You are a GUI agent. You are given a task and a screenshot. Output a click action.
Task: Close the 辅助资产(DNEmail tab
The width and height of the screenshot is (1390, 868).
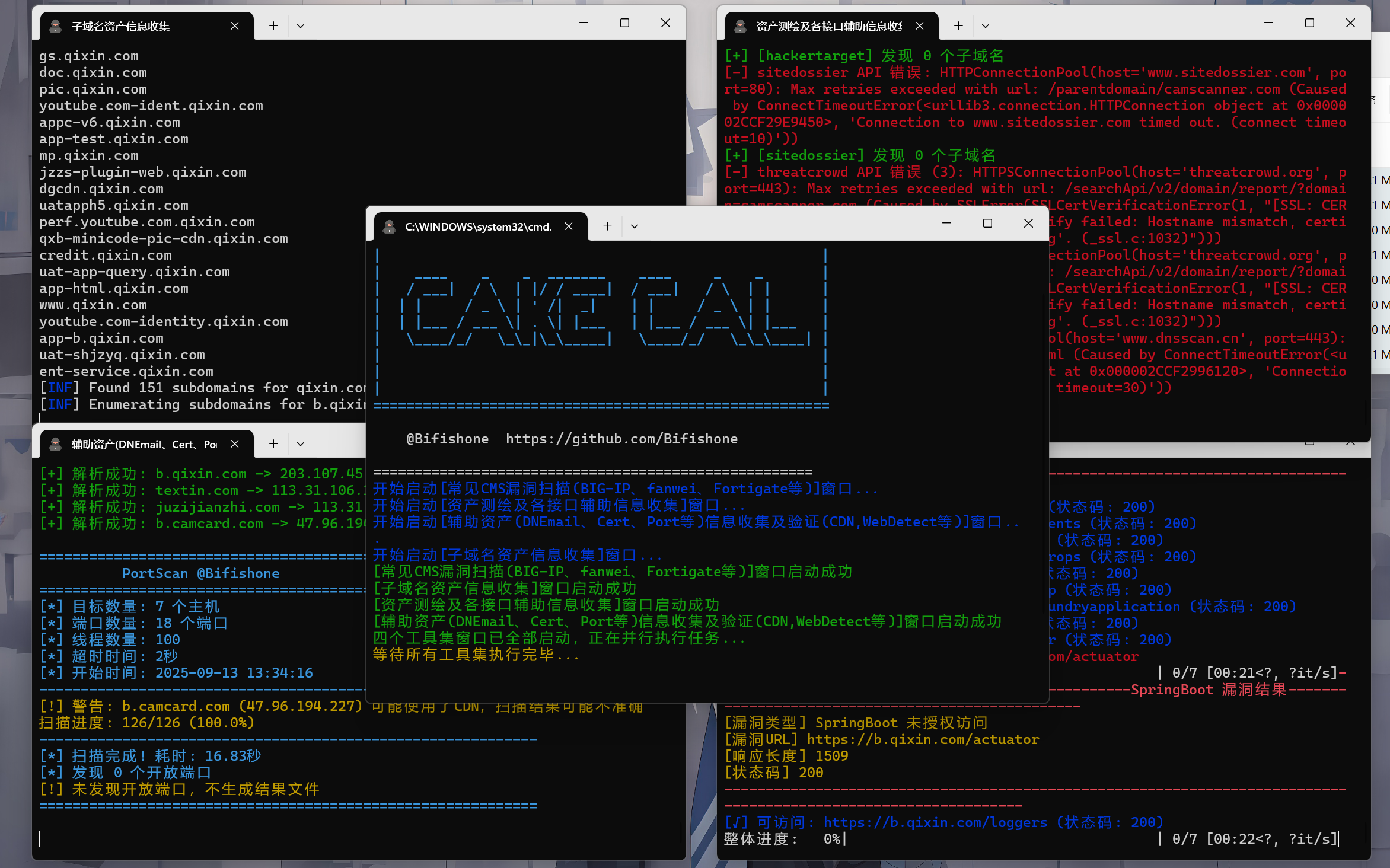point(235,444)
